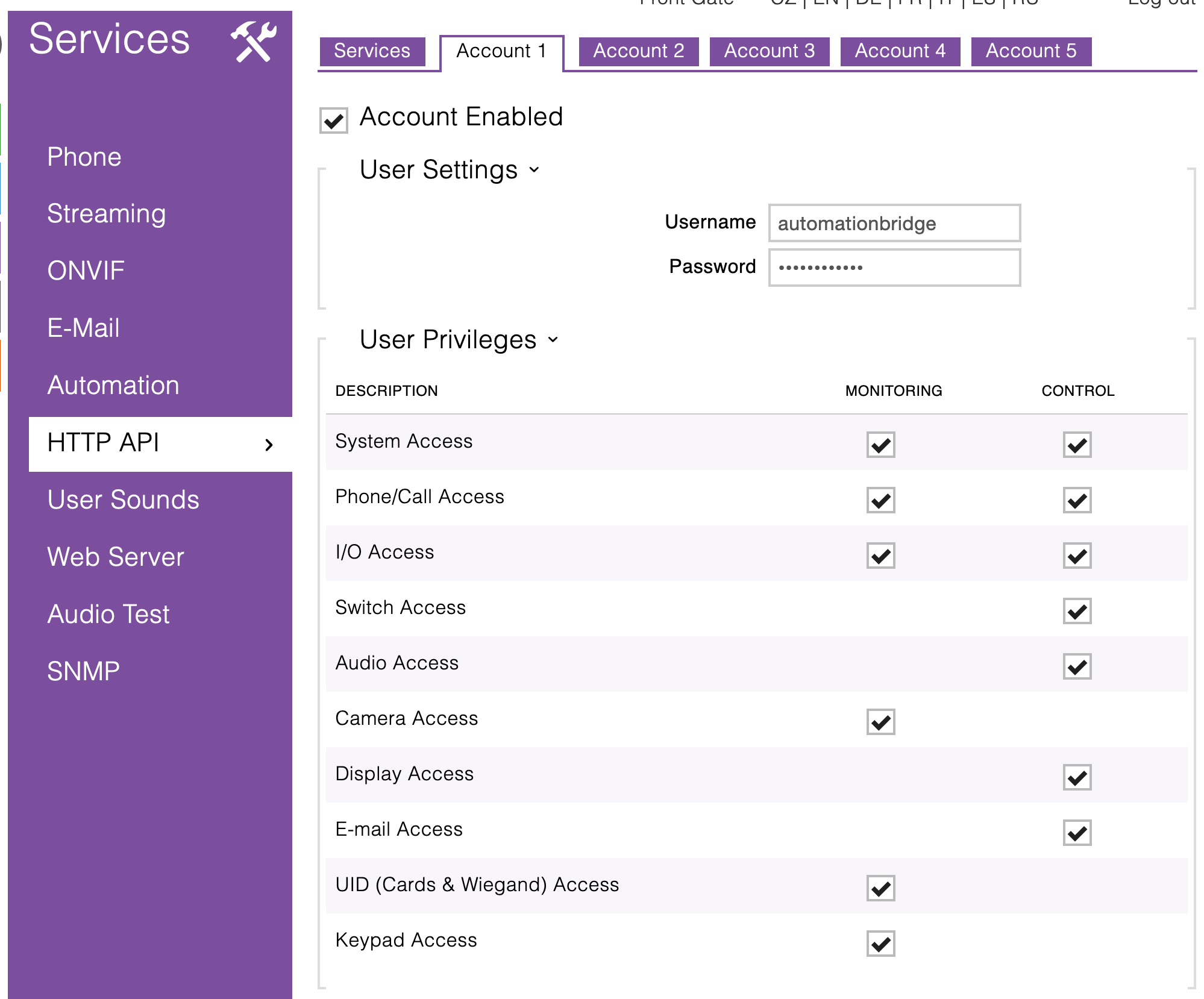Click the Username input field

click(x=894, y=224)
